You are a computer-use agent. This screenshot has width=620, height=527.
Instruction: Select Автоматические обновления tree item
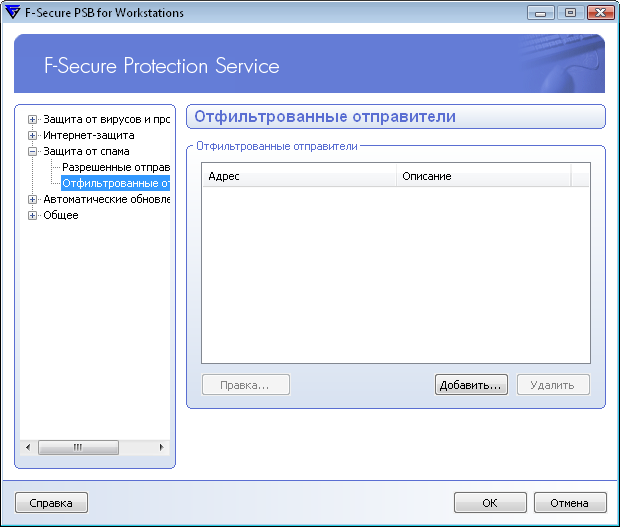coord(106,199)
